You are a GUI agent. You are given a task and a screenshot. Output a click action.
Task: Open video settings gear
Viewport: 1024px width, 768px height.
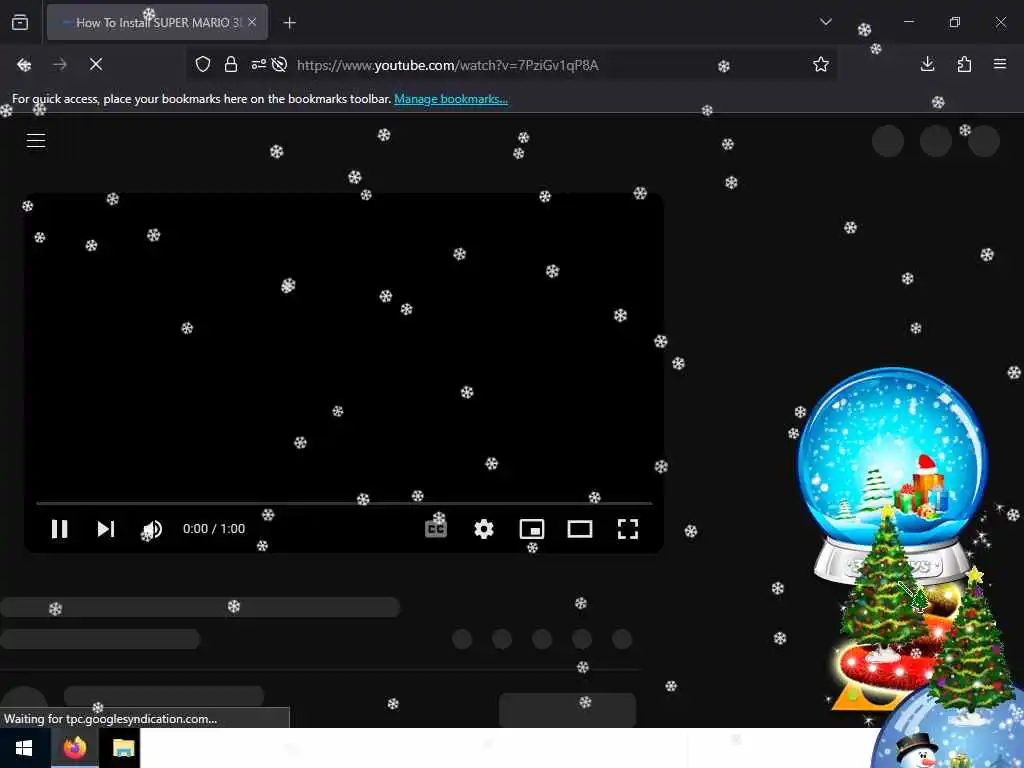pos(484,529)
